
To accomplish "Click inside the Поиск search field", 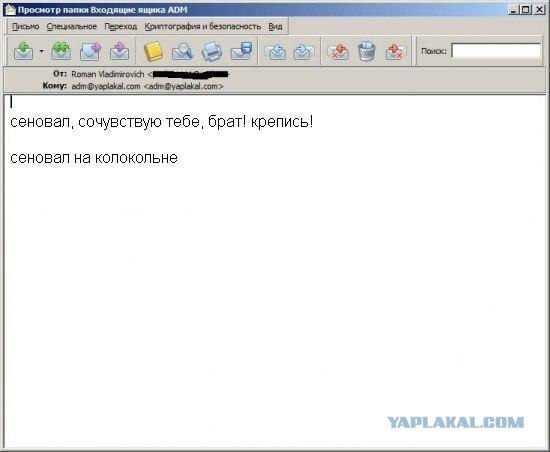I will tap(496, 51).
